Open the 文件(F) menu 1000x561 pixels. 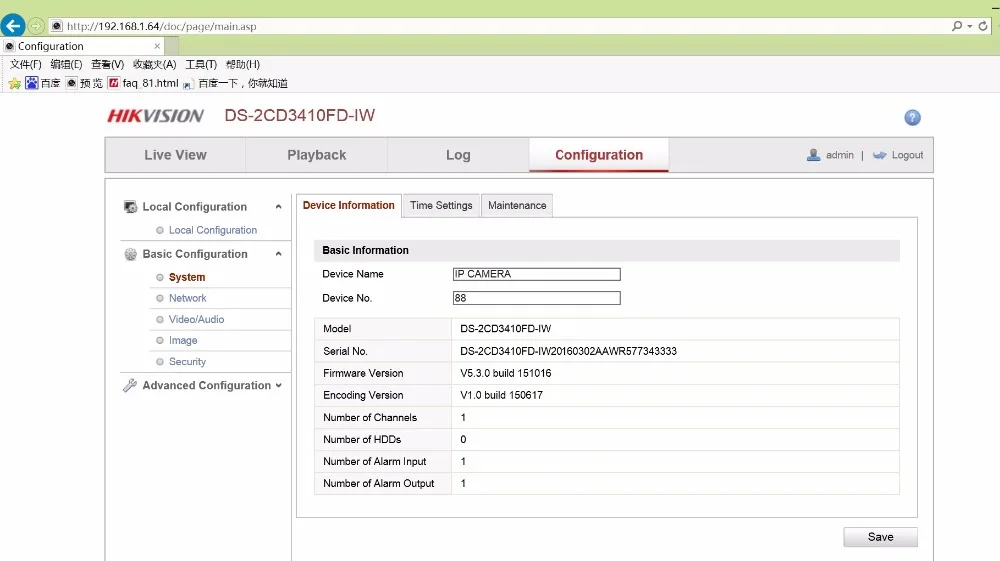(x=26, y=64)
